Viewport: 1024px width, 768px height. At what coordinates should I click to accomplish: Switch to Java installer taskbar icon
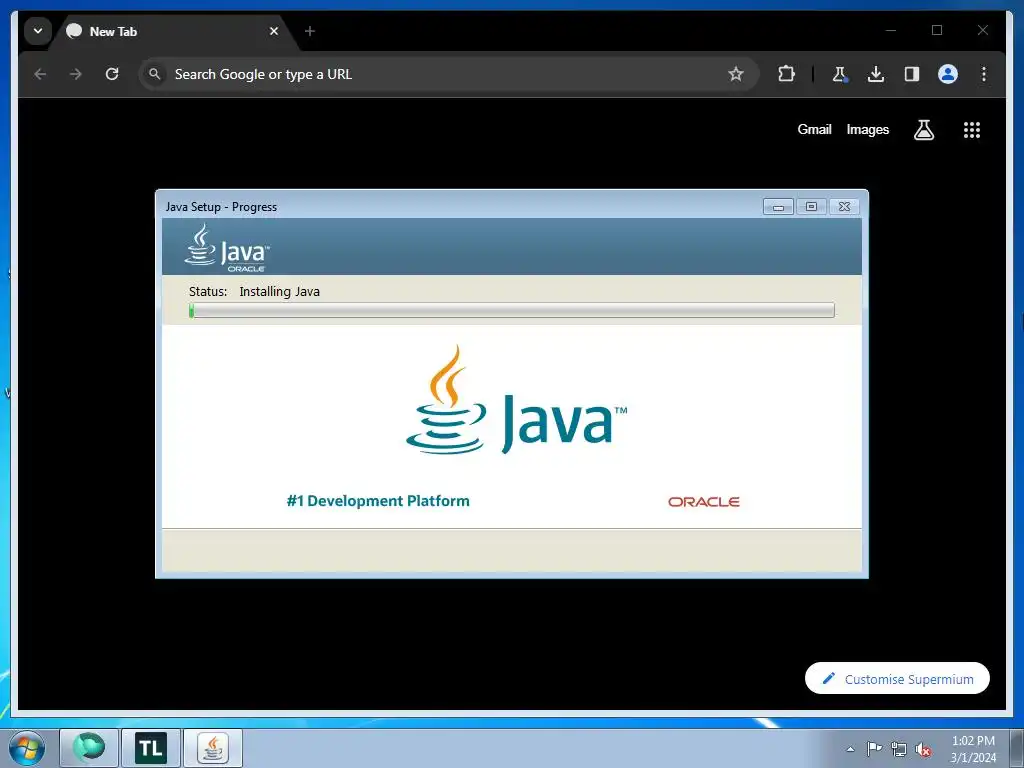click(213, 748)
